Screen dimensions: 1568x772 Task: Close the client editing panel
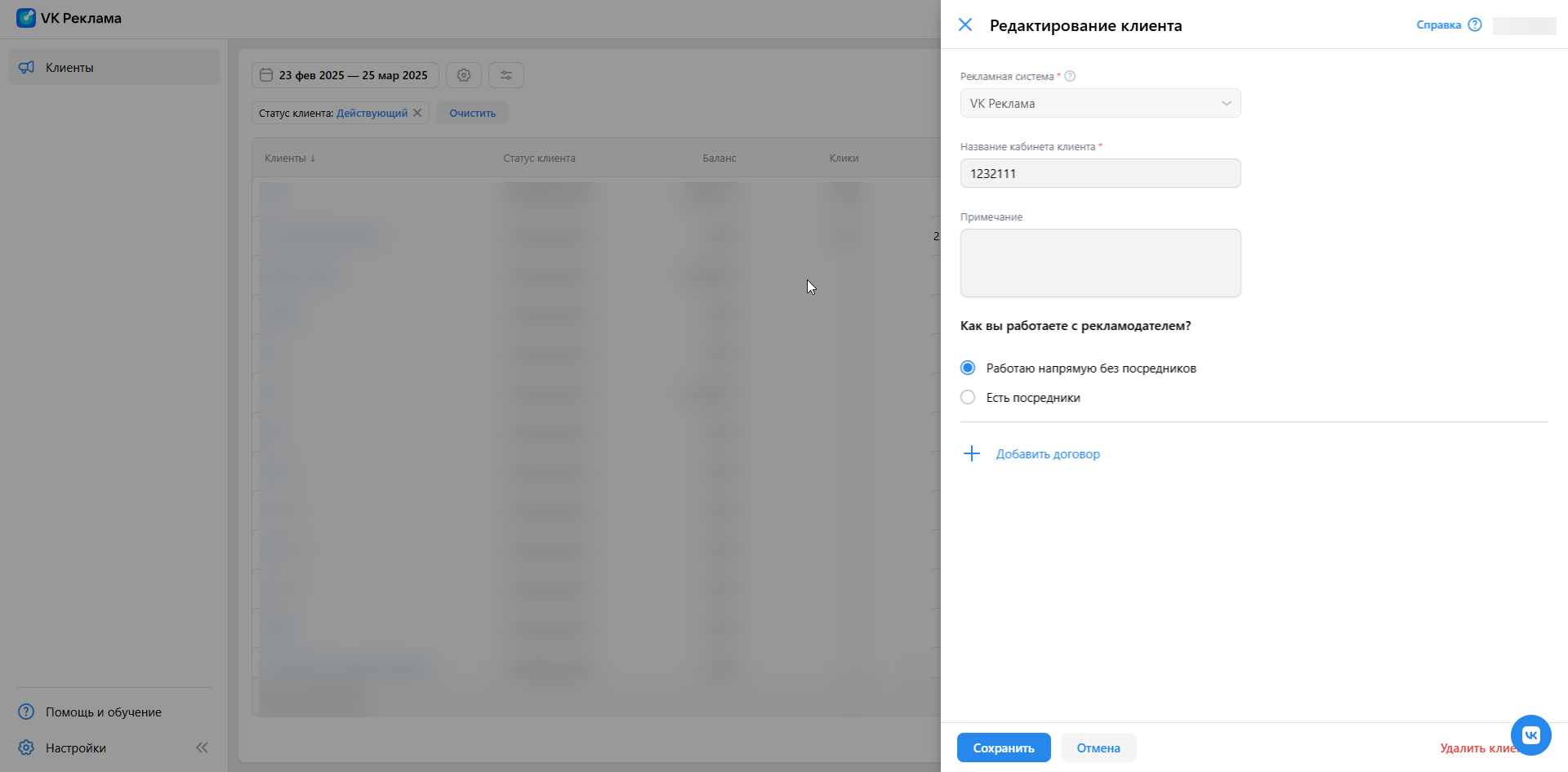pos(965,25)
